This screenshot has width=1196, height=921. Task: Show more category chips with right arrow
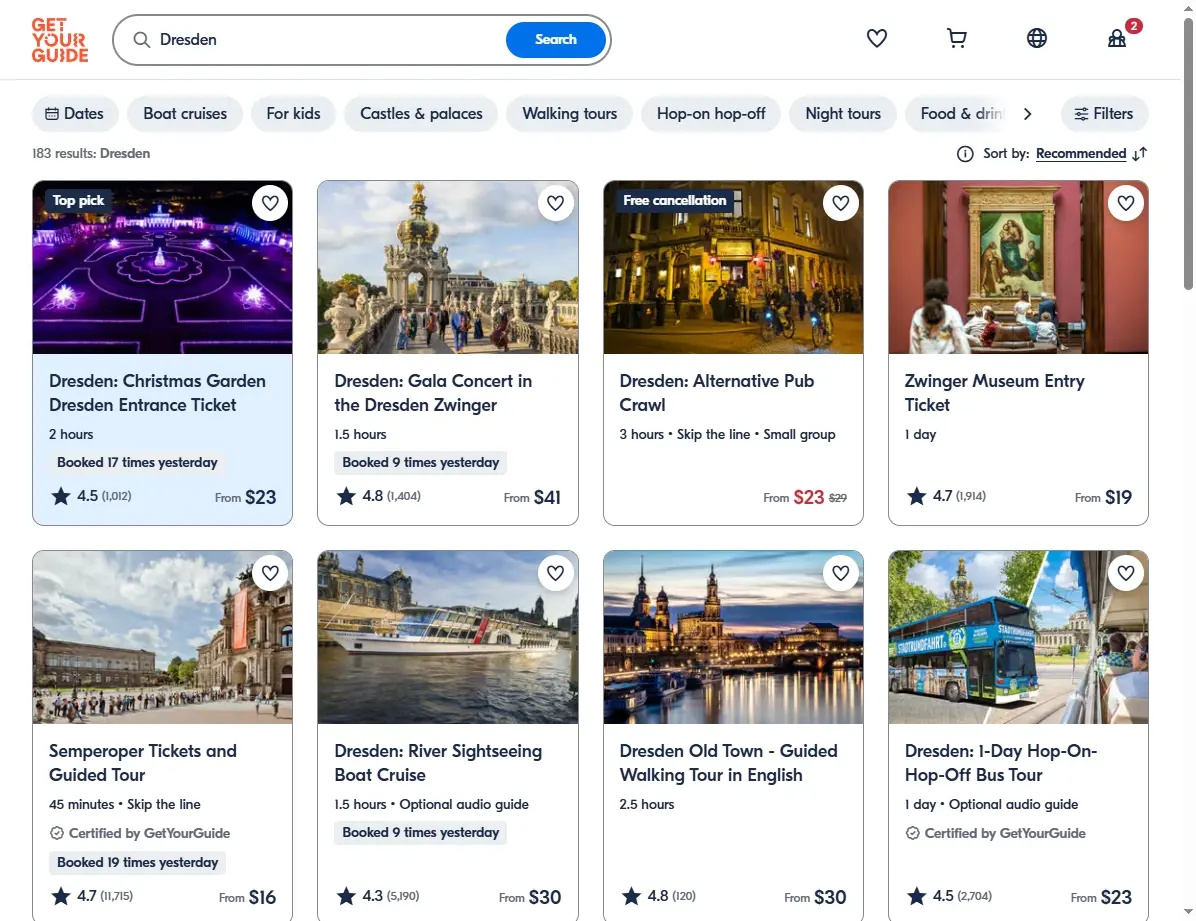tap(1027, 114)
